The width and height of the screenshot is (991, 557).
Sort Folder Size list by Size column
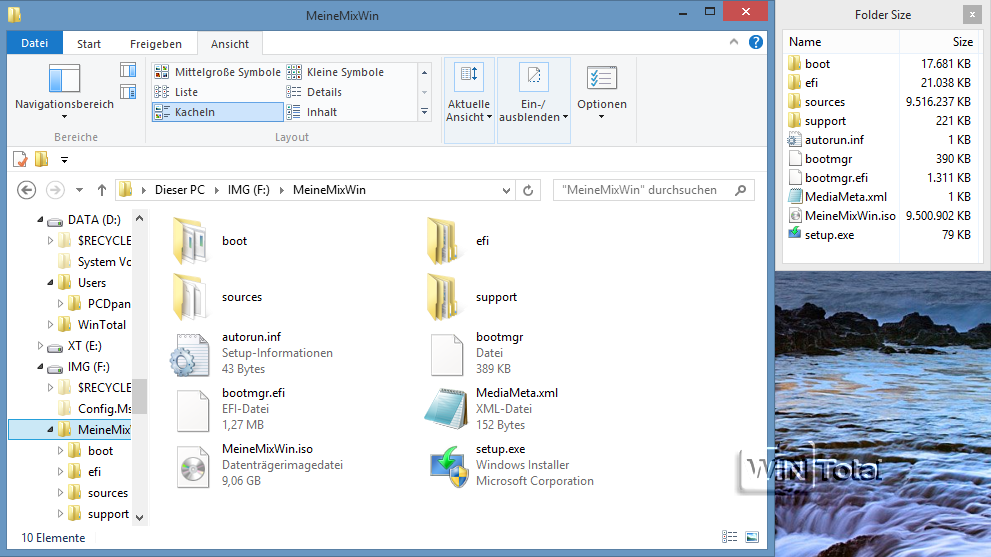(x=941, y=42)
